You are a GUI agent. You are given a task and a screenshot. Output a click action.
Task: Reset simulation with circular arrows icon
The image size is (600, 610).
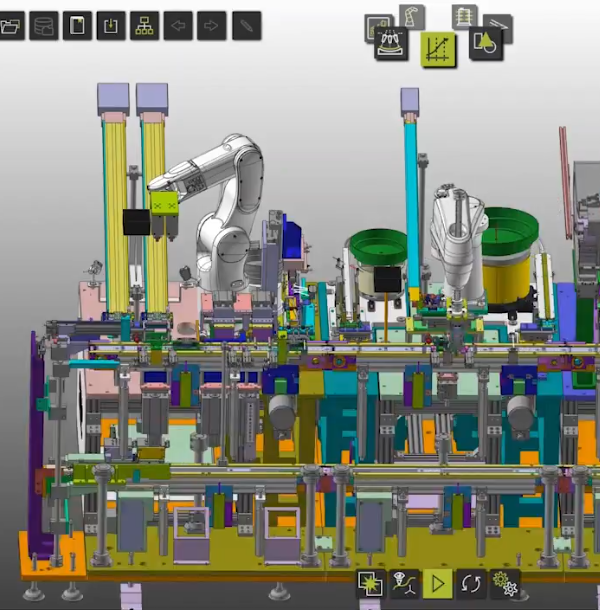471,584
